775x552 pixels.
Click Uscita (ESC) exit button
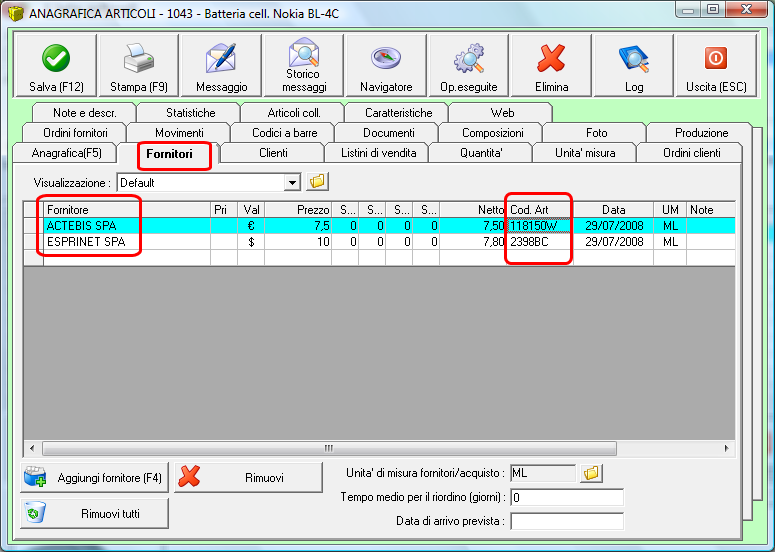[716, 65]
